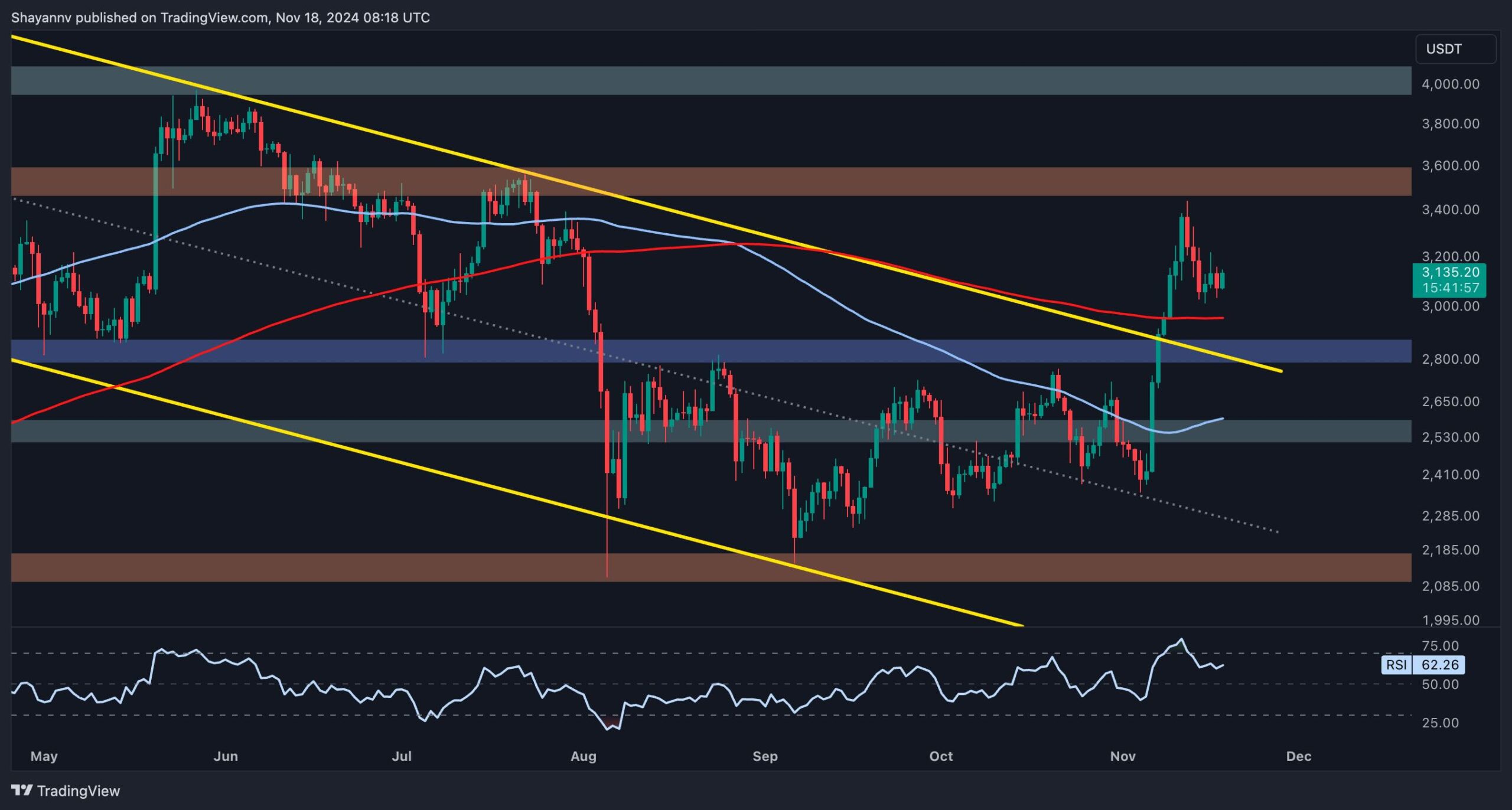
Task: Click the May label on time axis
Action: click(44, 756)
